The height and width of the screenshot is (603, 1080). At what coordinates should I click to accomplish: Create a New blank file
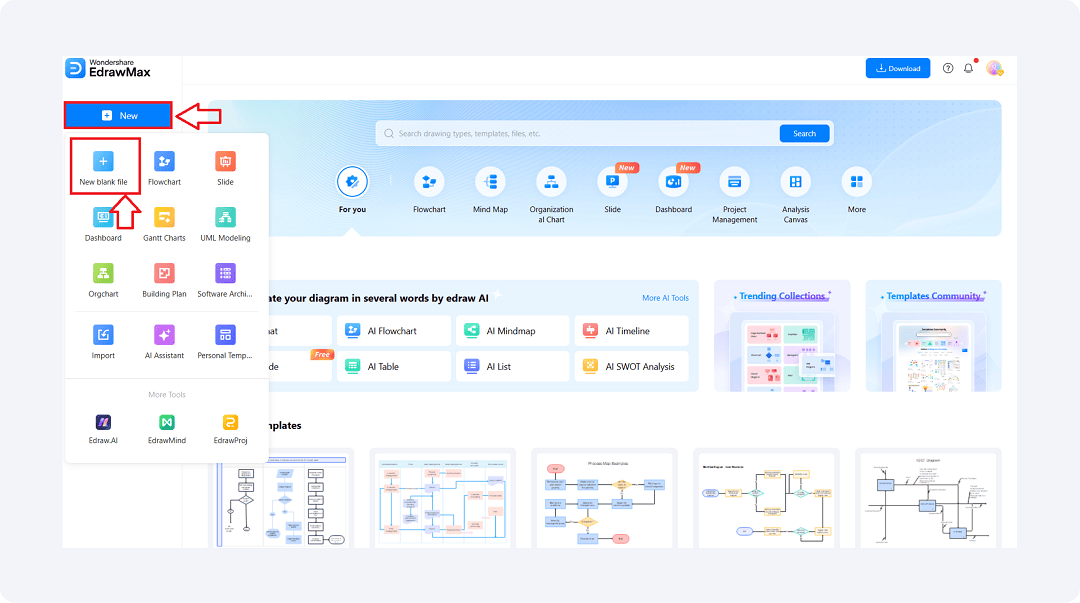pyautogui.click(x=103, y=167)
